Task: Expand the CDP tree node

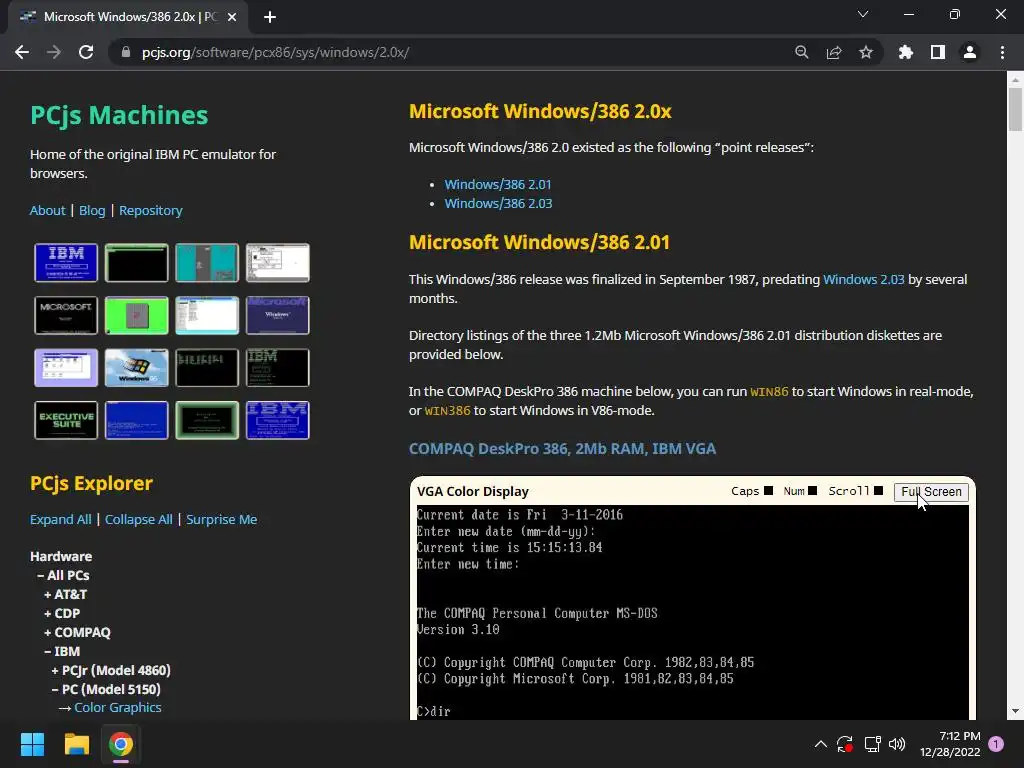Action: [x=62, y=613]
